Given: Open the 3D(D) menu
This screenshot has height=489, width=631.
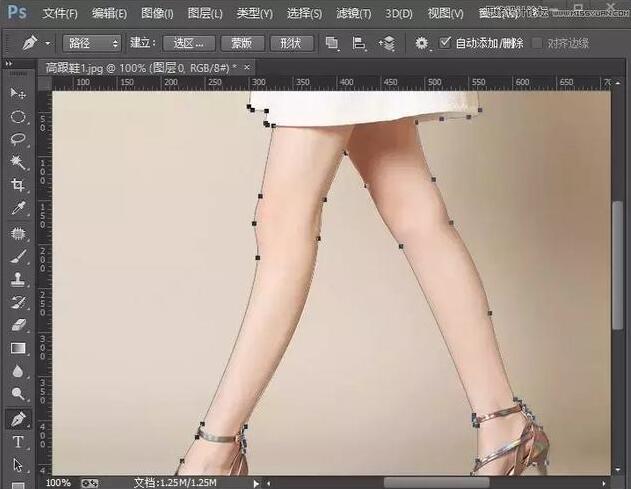Looking at the screenshot, I should pyautogui.click(x=399, y=14).
